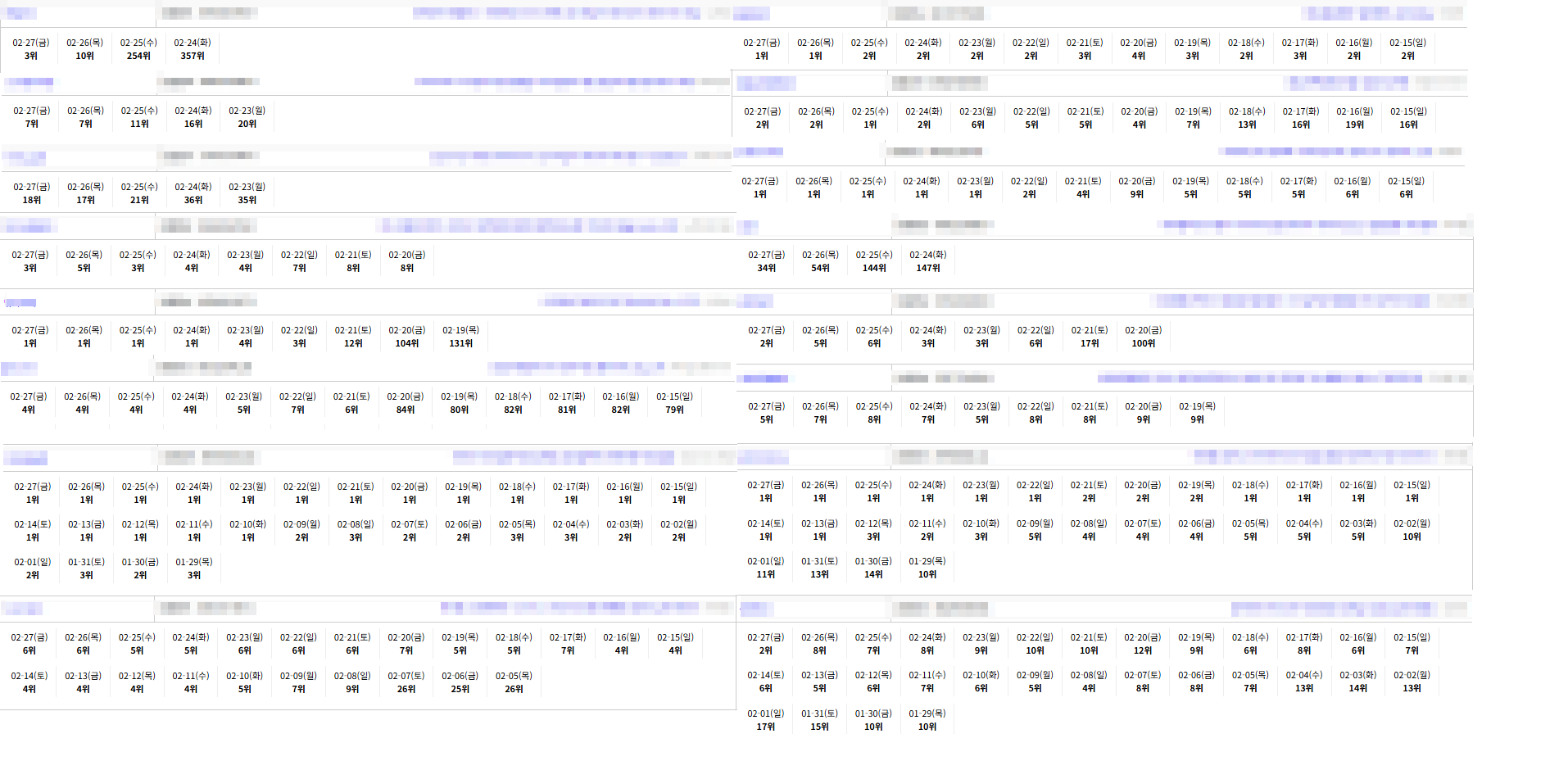Viewport: 1568px width, 761px height.
Task: Click the 02-23 cell showing 35위
Action: (x=247, y=193)
